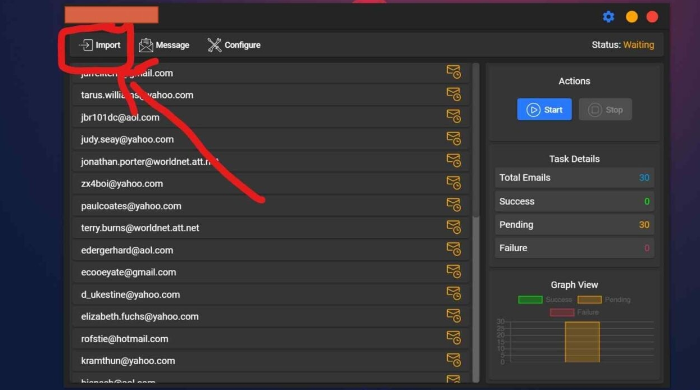
Task: Select the terry.burns@worldnet.att.net row
Action: pyautogui.click(x=271, y=228)
